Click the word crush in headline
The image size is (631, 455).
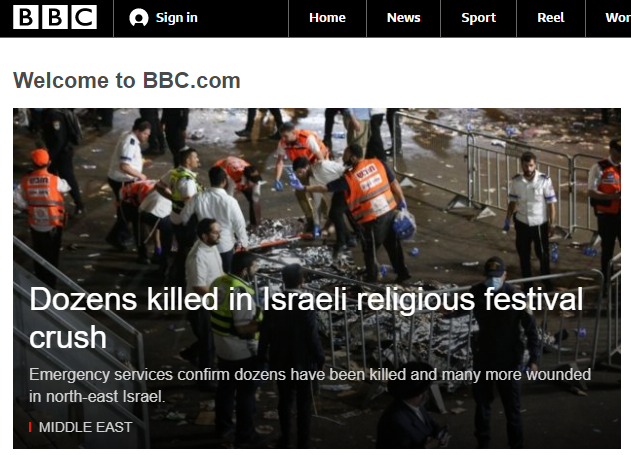pos(68,337)
